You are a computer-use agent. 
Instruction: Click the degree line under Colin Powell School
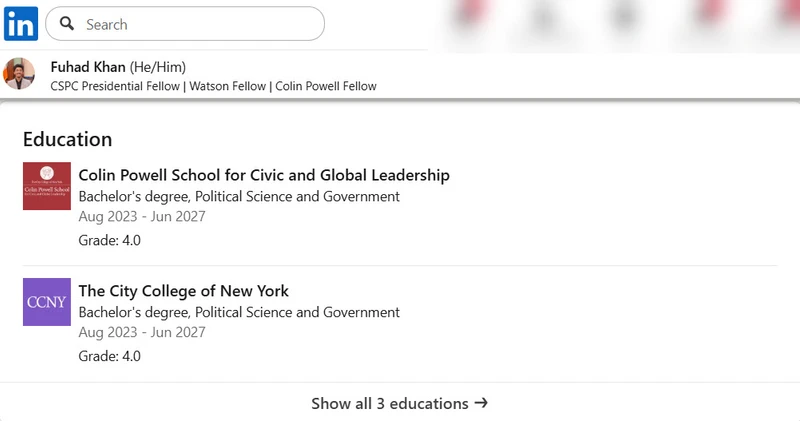pyautogui.click(x=239, y=196)
